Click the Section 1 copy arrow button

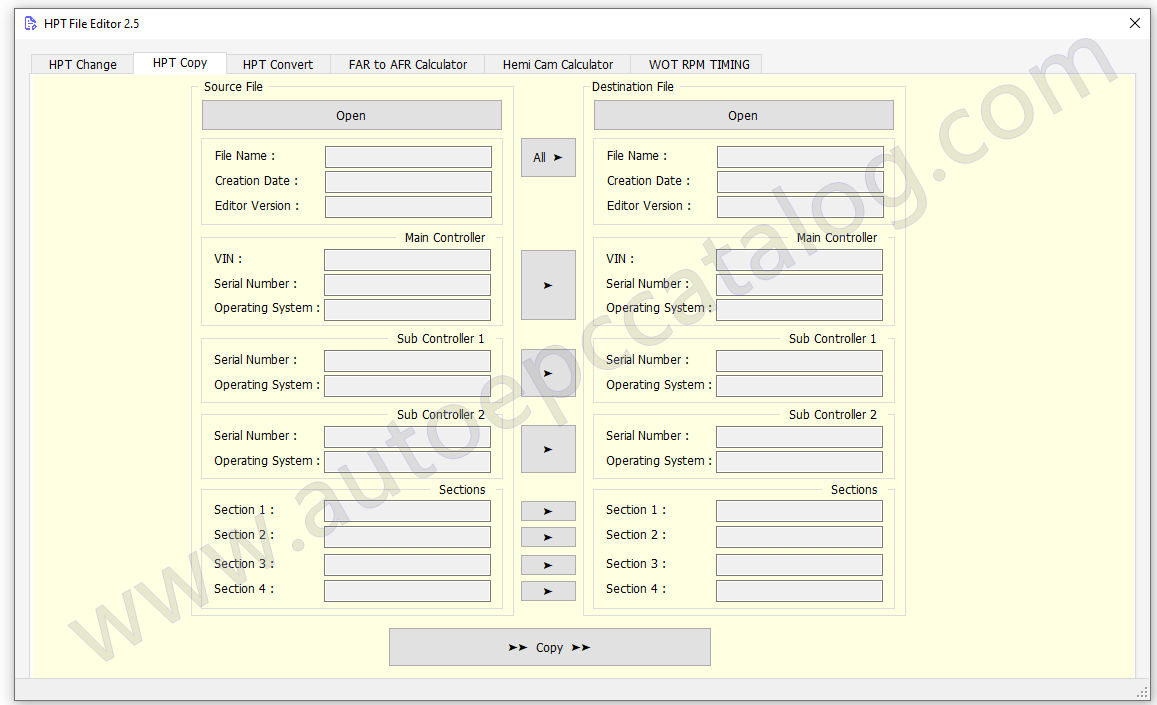coord(548,511)
